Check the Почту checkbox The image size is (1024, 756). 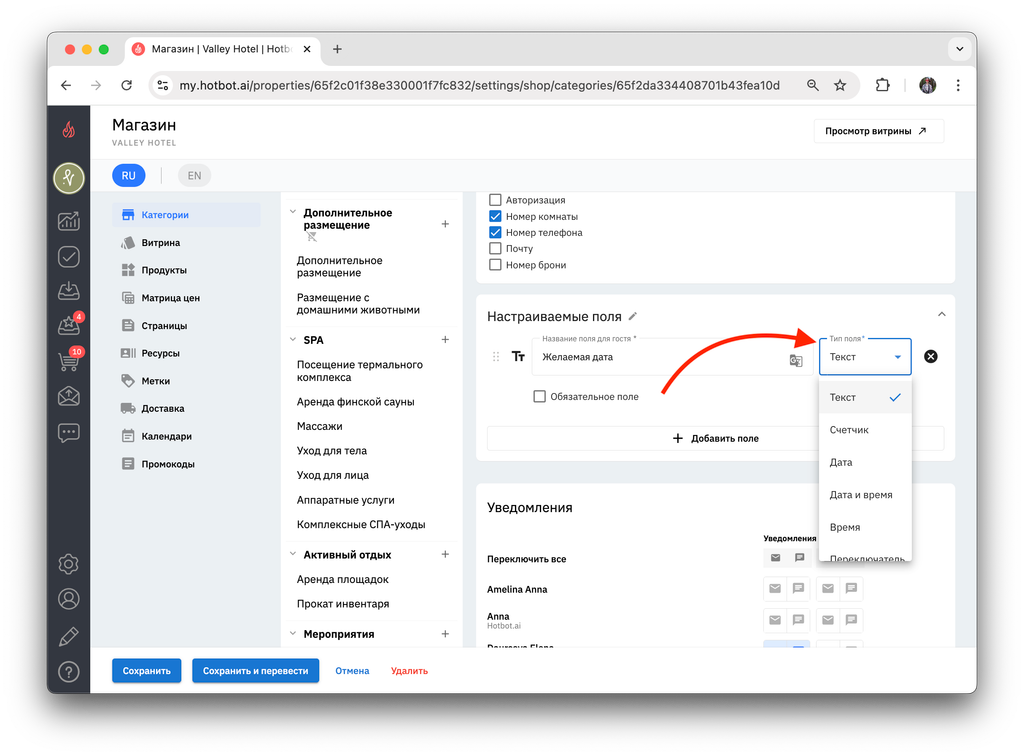point(495,248)
